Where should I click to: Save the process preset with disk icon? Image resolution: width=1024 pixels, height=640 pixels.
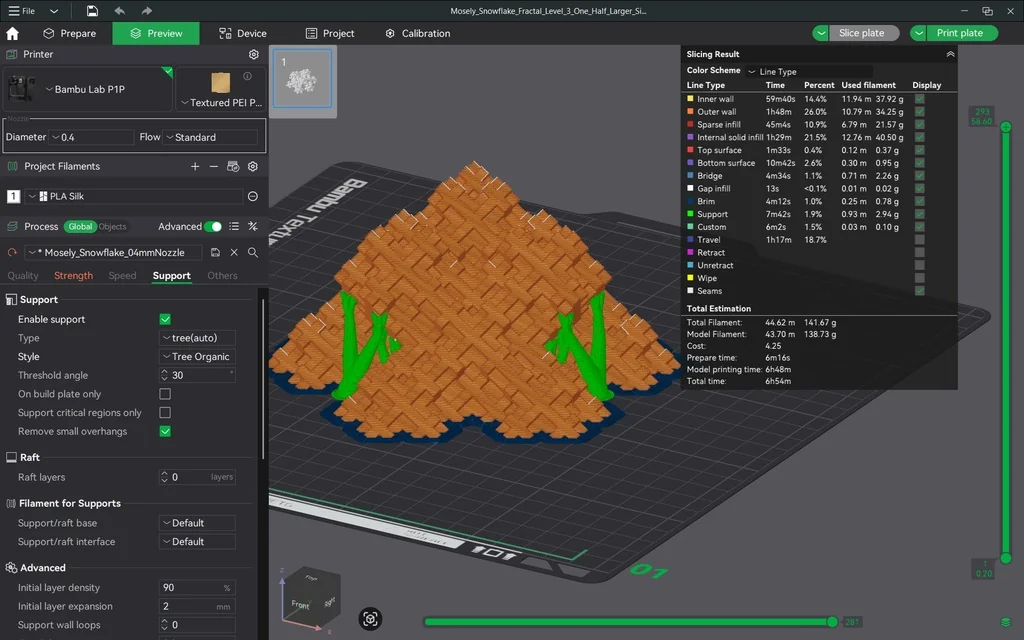coord(216,253)
